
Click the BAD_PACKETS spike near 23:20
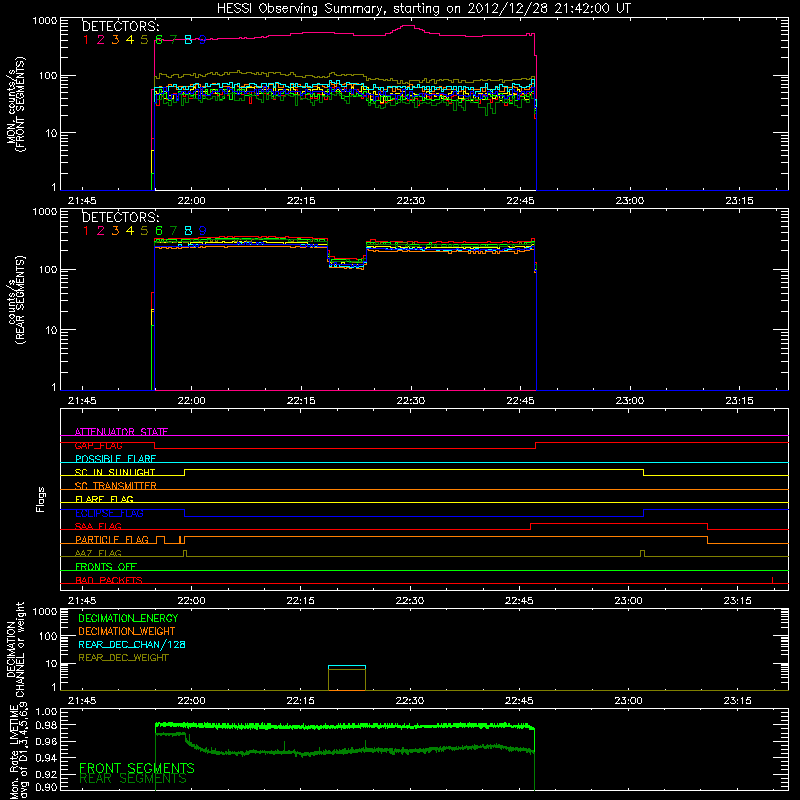(x=772, y=580)
